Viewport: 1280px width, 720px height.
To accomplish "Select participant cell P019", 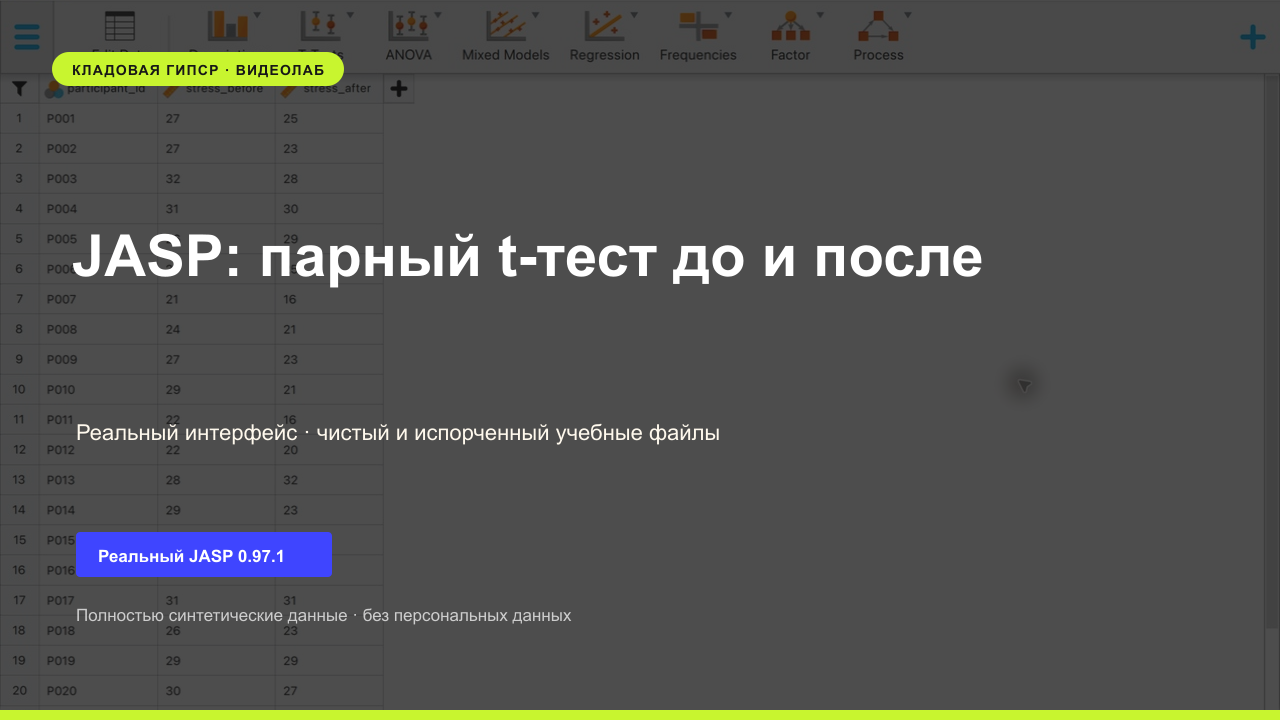I will coord(98,660).
